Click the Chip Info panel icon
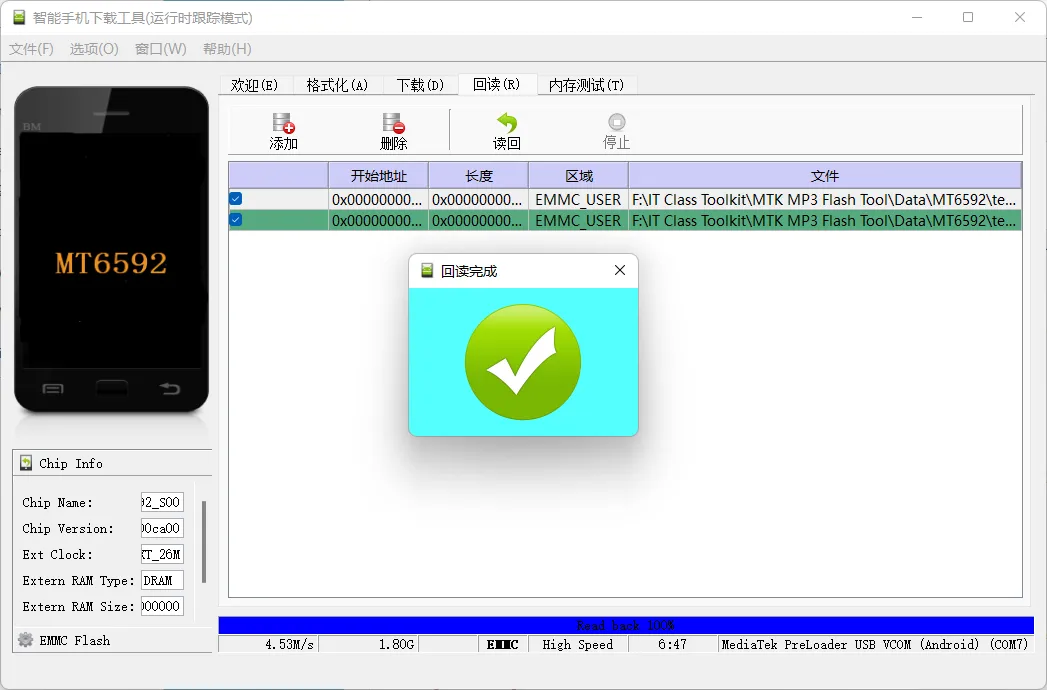This screenshot has width=1047, height=690. [26, 463]
